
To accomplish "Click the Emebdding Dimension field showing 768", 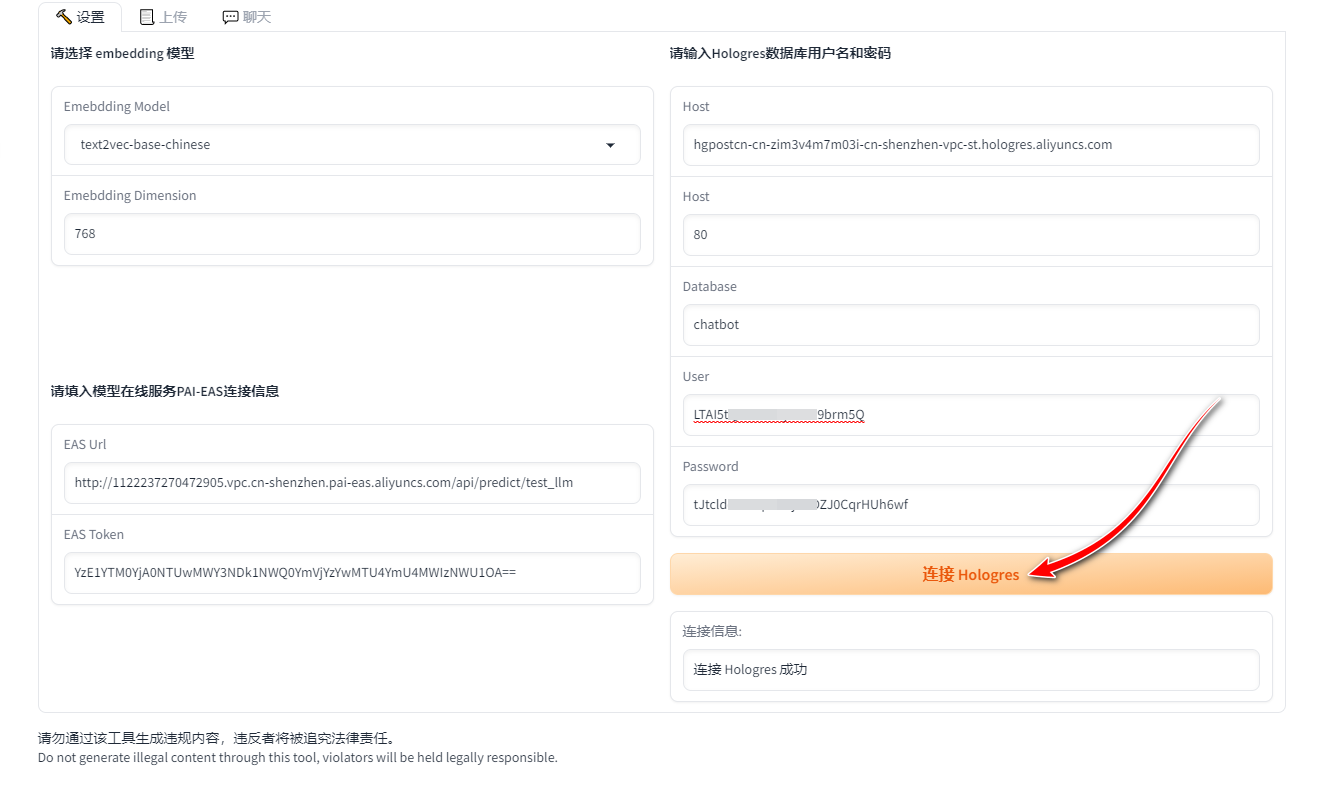I will 352,234.
